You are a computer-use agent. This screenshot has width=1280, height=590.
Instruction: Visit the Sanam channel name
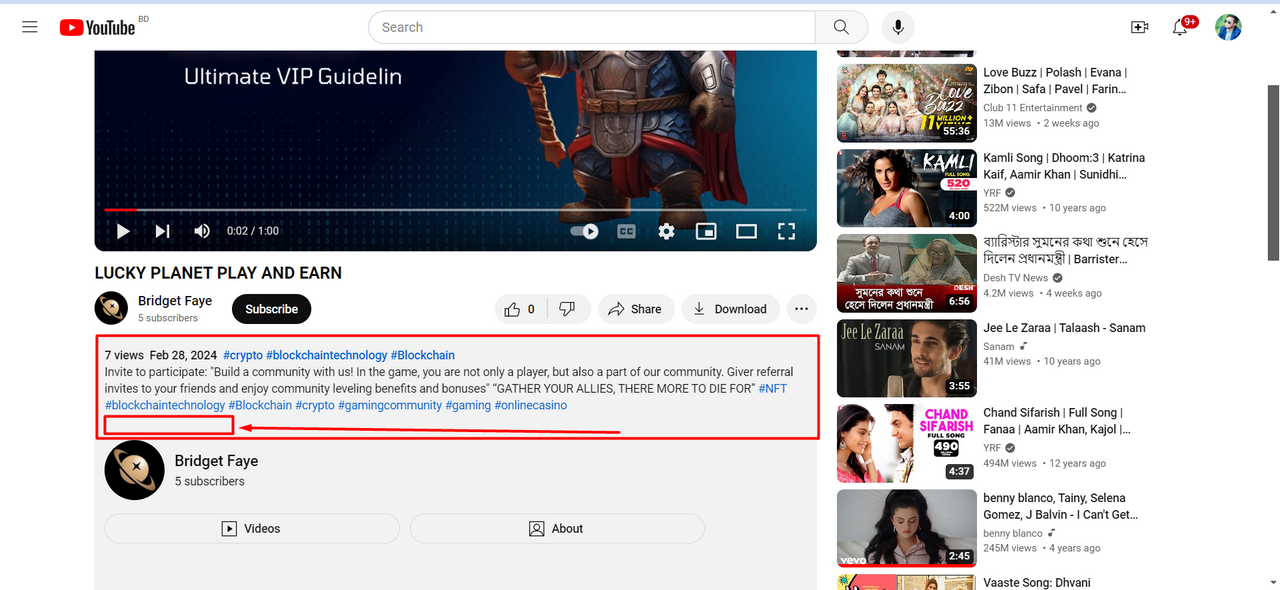[1000, 346]
